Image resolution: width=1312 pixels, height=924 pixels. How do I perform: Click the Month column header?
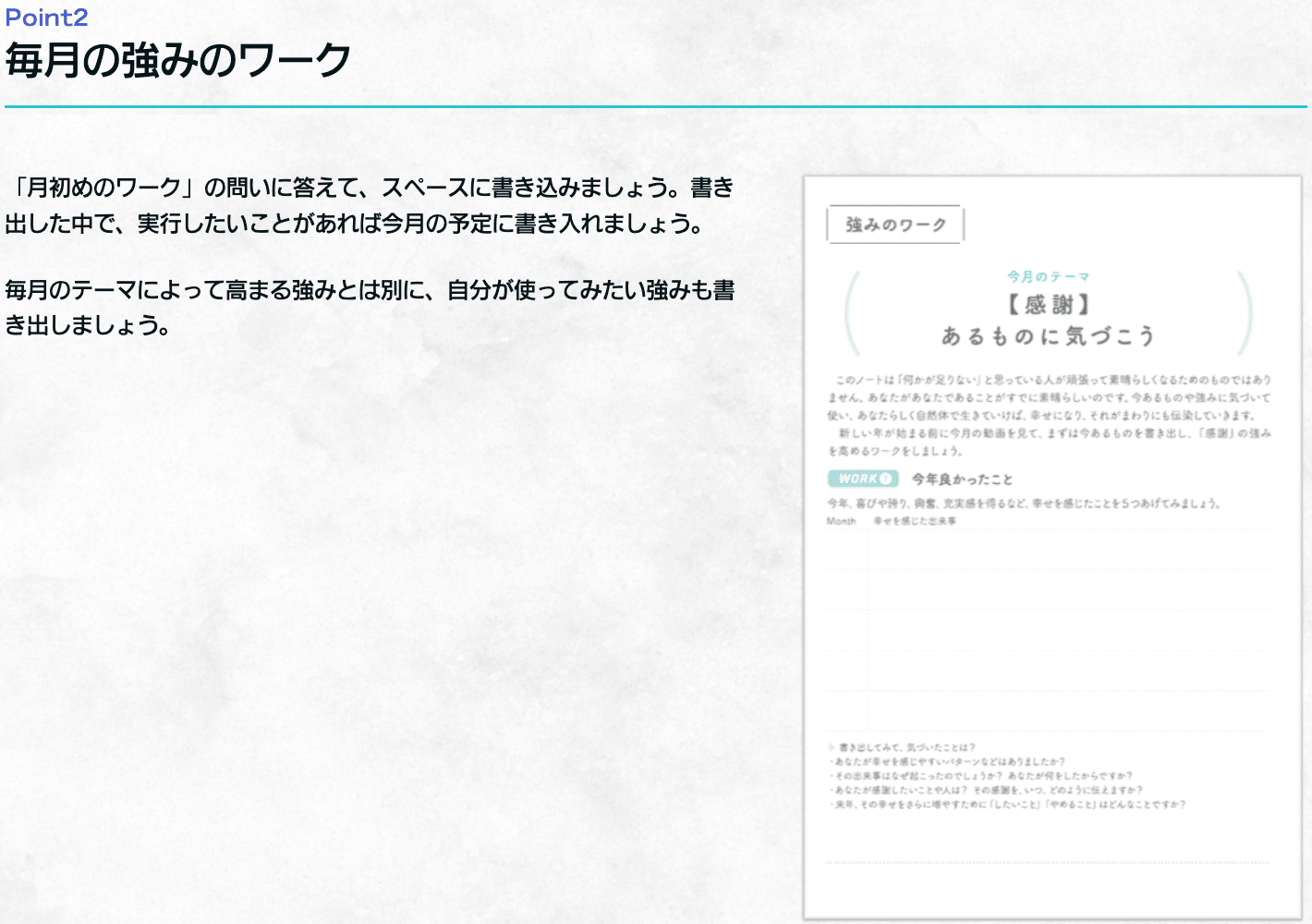point(841,521)
